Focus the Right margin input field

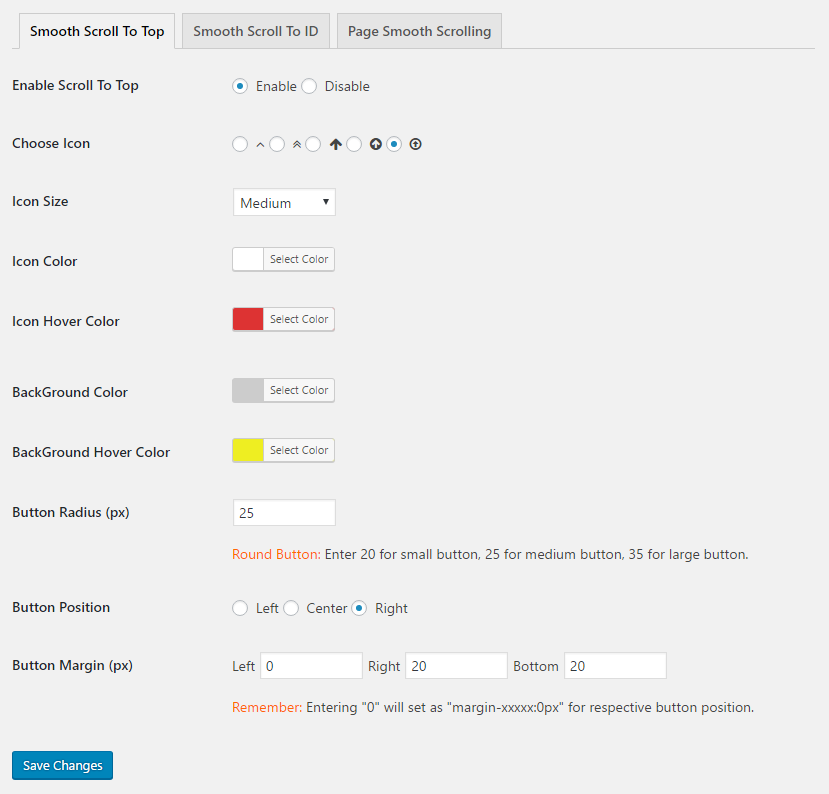(456, 666)
